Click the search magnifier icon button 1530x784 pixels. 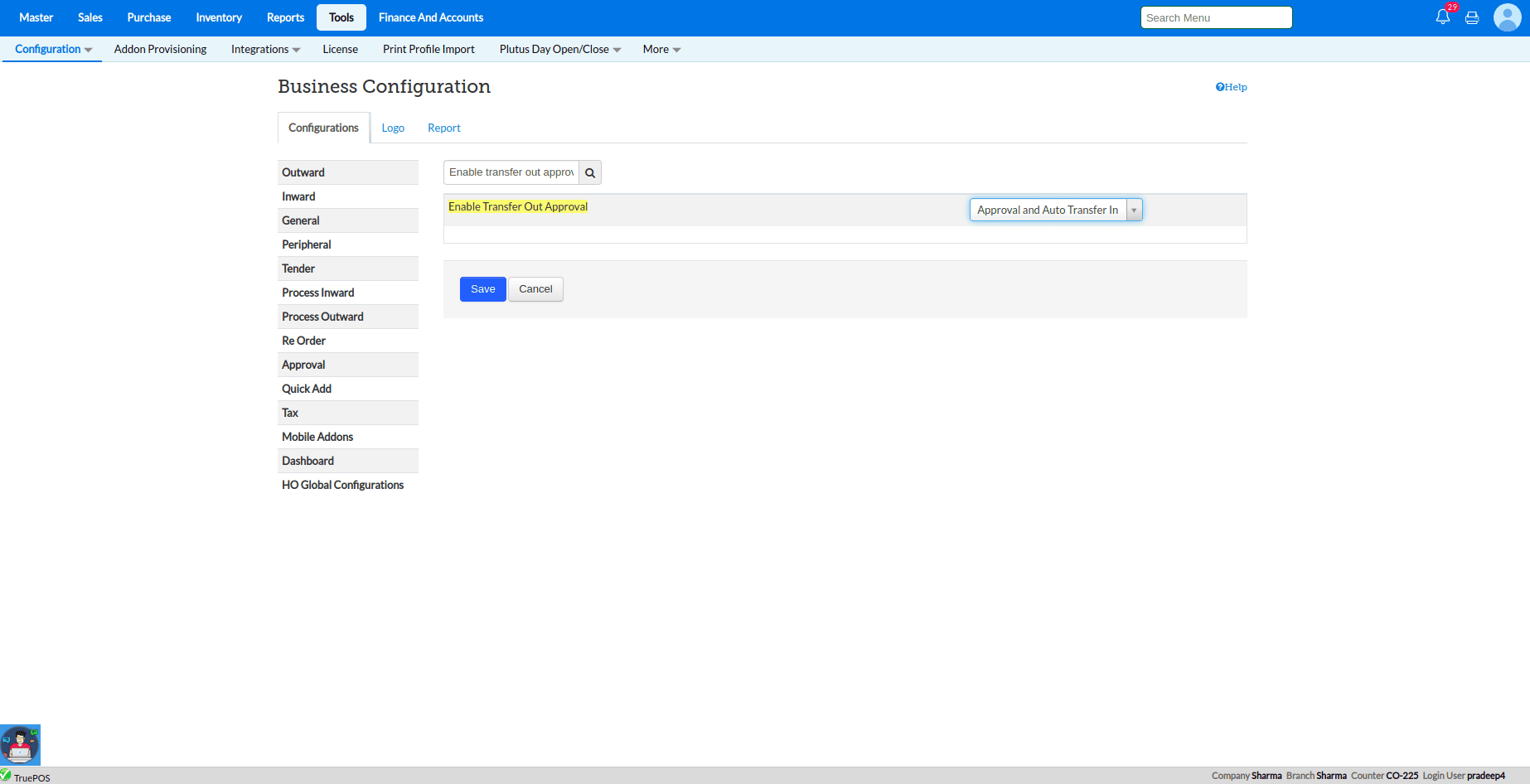(590, 172)
